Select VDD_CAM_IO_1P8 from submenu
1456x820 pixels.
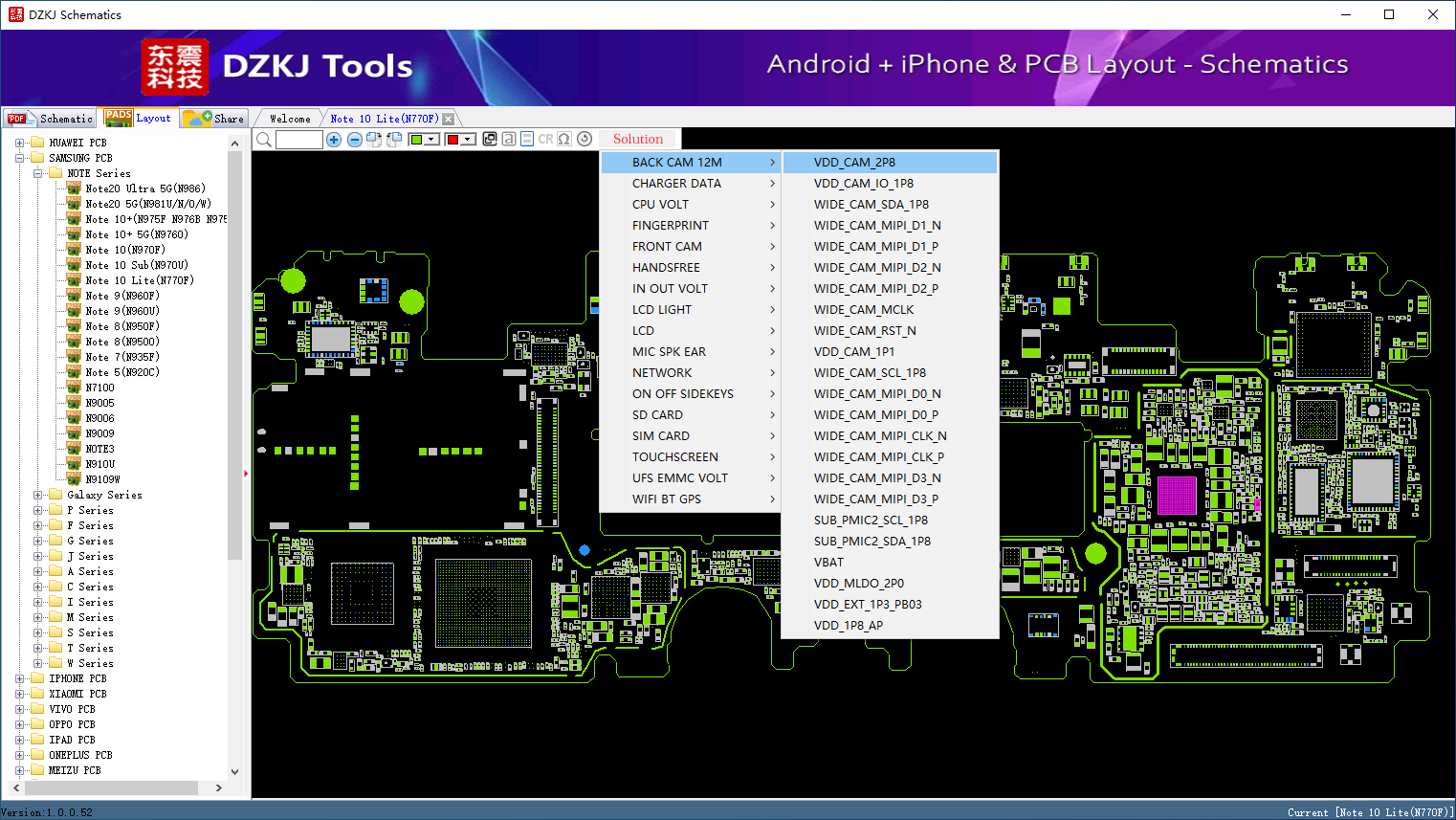pos(890,184)
